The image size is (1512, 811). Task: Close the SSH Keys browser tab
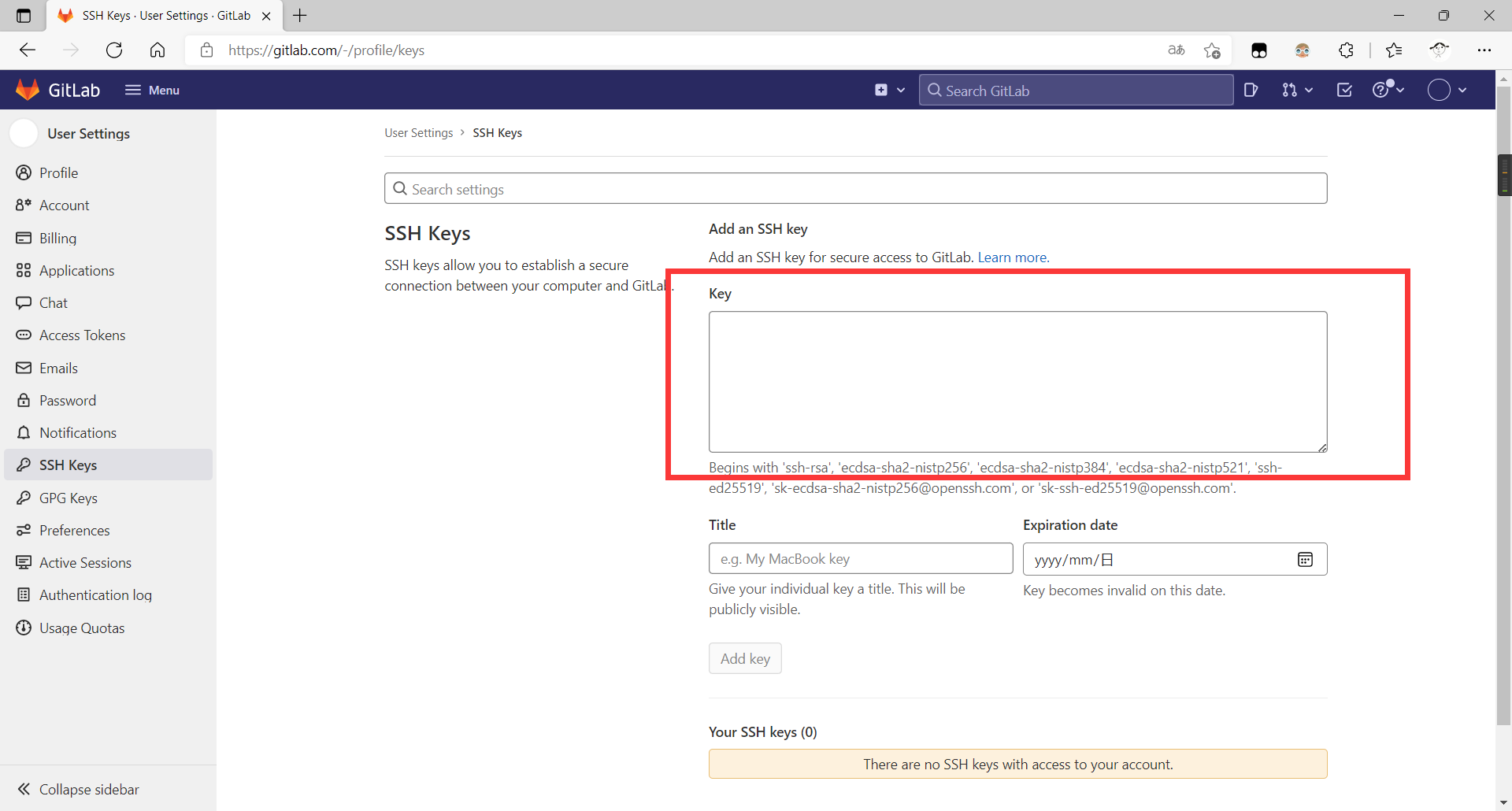coord(266,16)
